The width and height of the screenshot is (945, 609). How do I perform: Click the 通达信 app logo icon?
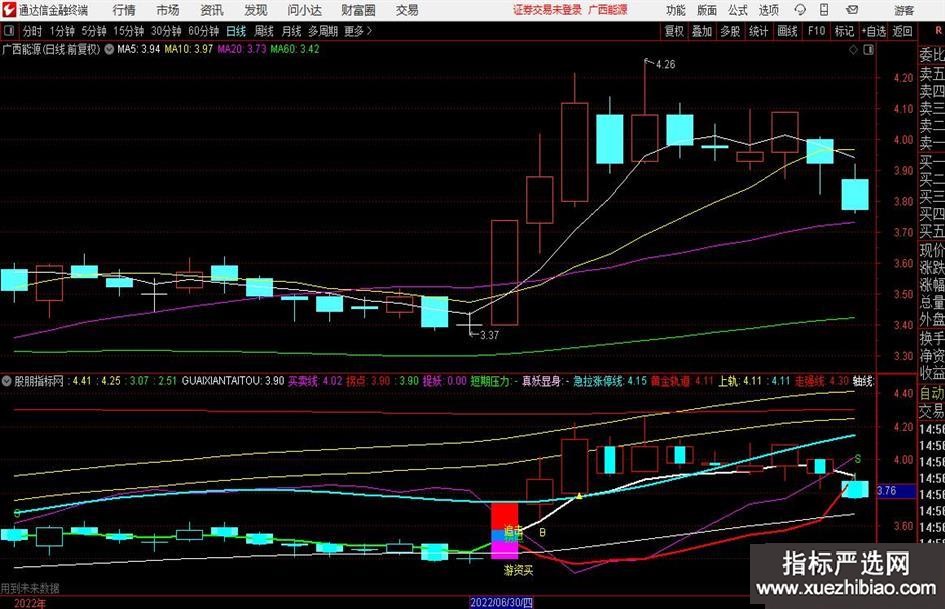tap(8, 10)
